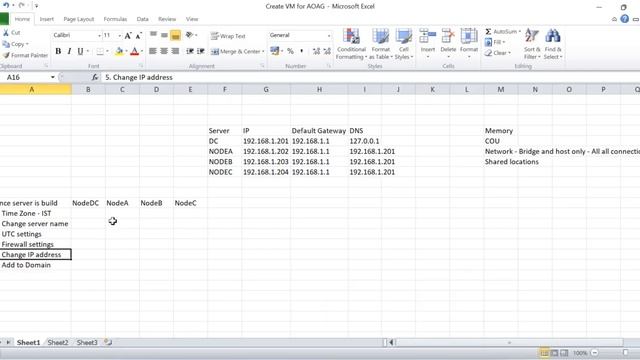The image size is (640, 360).
Task: Click the orientation text angle icon
Action: tap(189, 36)
